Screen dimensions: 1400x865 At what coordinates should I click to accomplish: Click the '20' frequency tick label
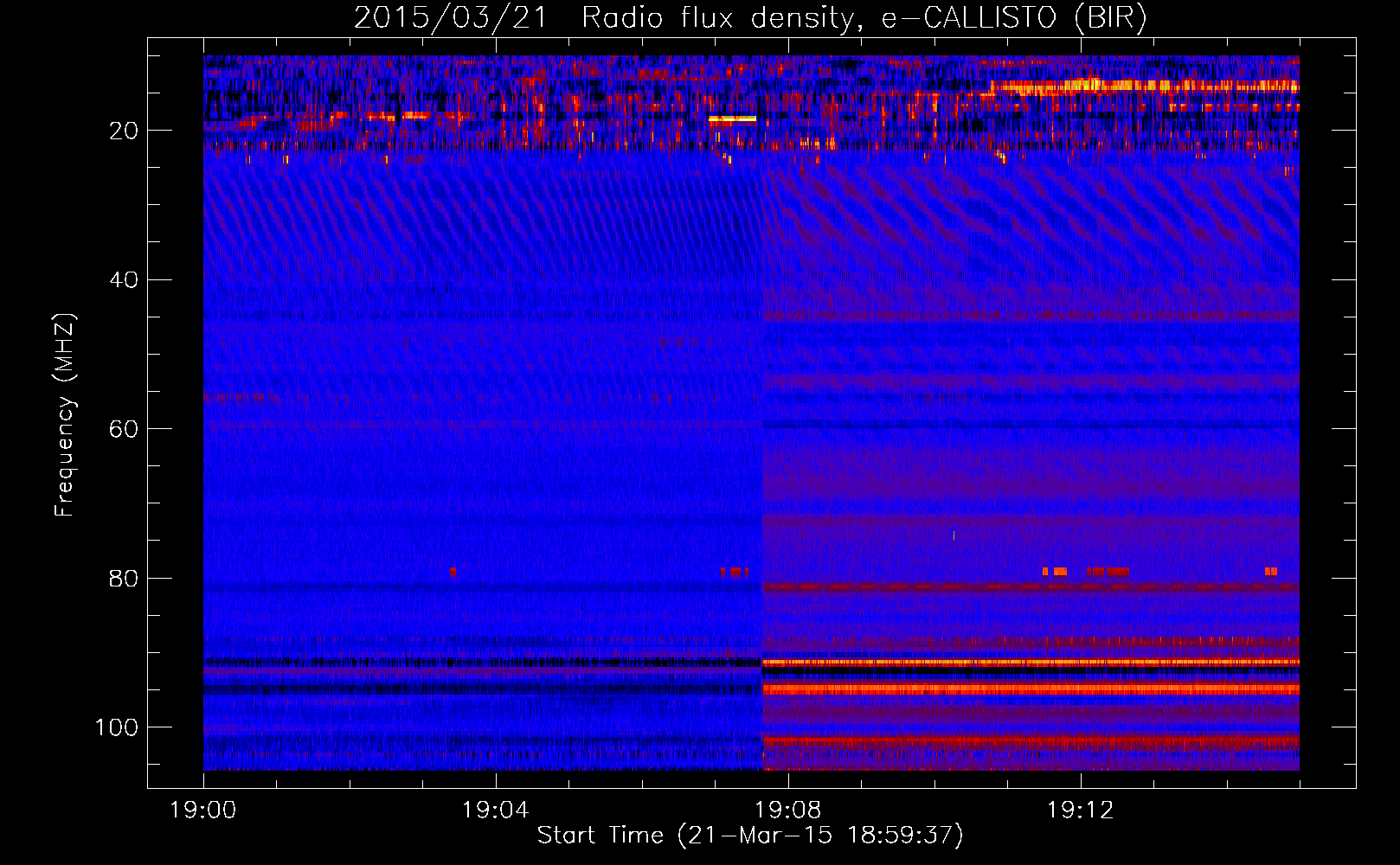pyautogui.click(x=124, y=131)
